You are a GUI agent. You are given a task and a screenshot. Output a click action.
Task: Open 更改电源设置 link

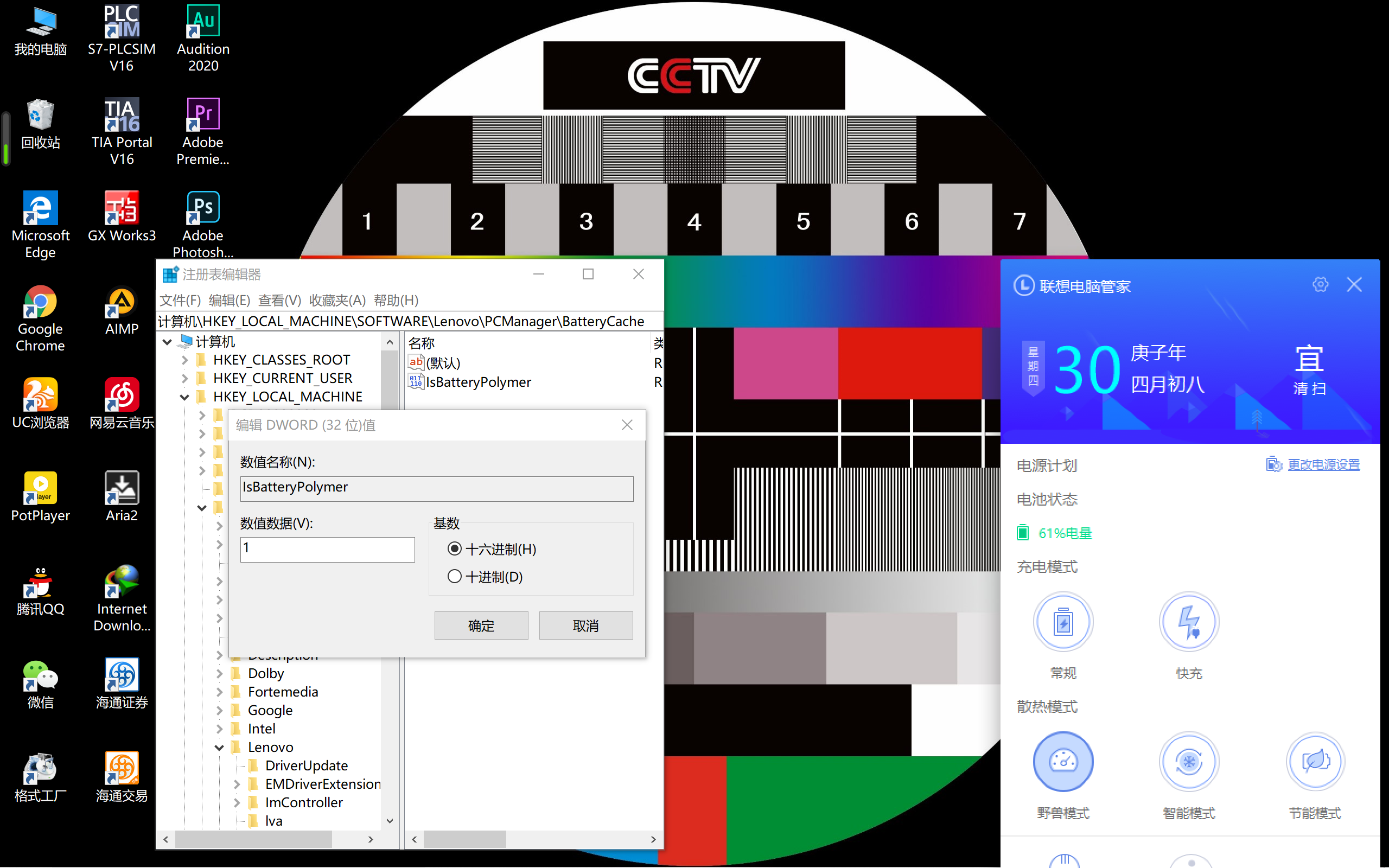pyautogui.click(x=1323, y=464)
